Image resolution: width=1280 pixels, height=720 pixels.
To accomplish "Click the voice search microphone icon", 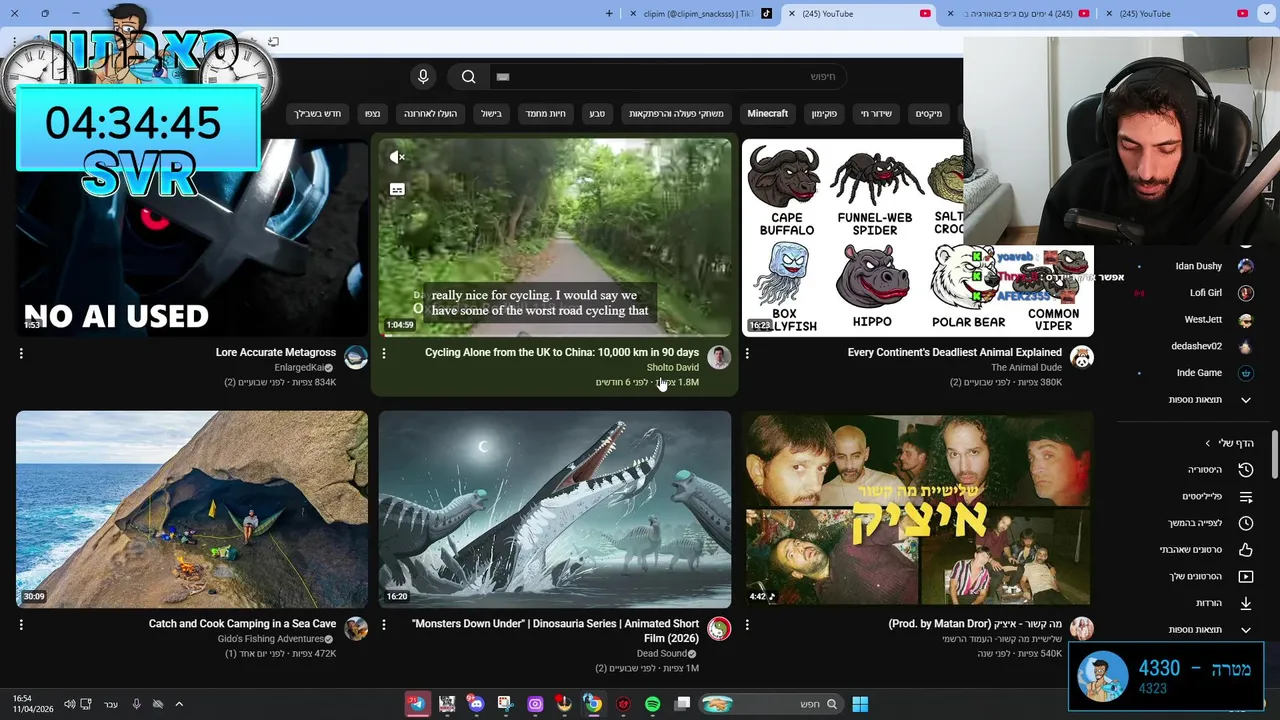I will pyautogui.click(x=423, y=77).
